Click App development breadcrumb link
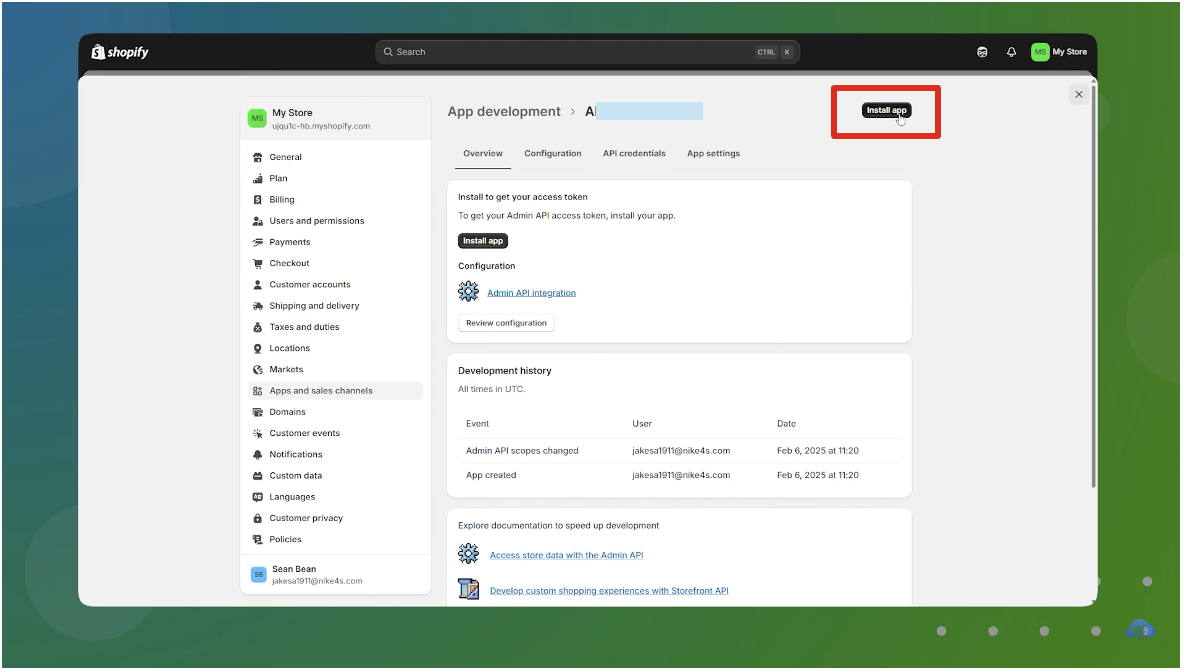The height and width of the screenshot is (672, 1184). (504, 112)
